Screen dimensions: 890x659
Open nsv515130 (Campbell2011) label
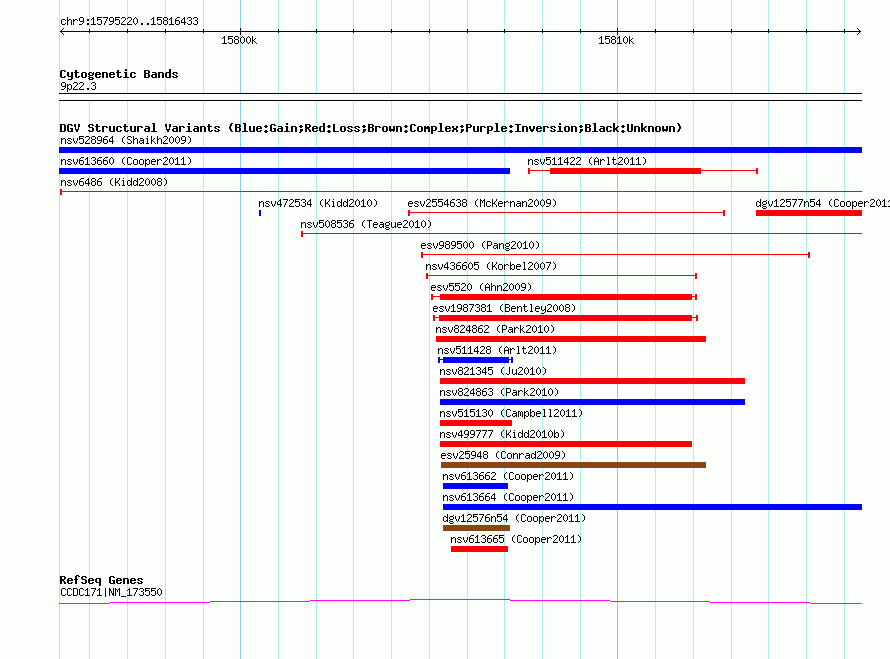(511, 413)
